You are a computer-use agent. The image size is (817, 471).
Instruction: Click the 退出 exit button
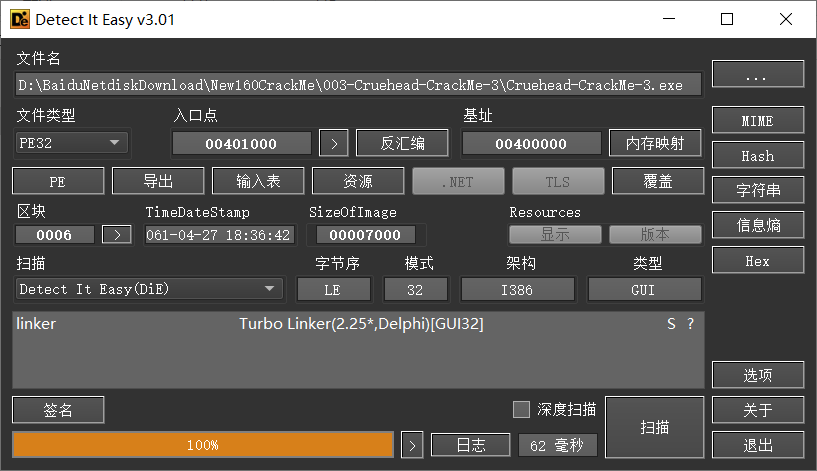pos(758,445)
